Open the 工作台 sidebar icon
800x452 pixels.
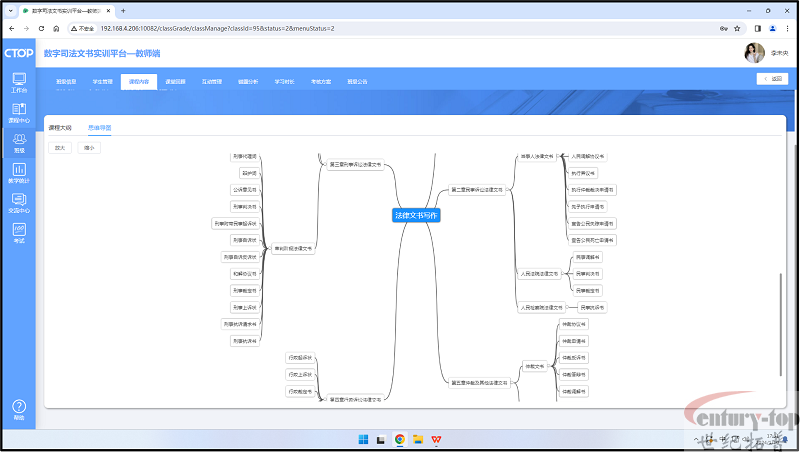(x=19, y=83)
